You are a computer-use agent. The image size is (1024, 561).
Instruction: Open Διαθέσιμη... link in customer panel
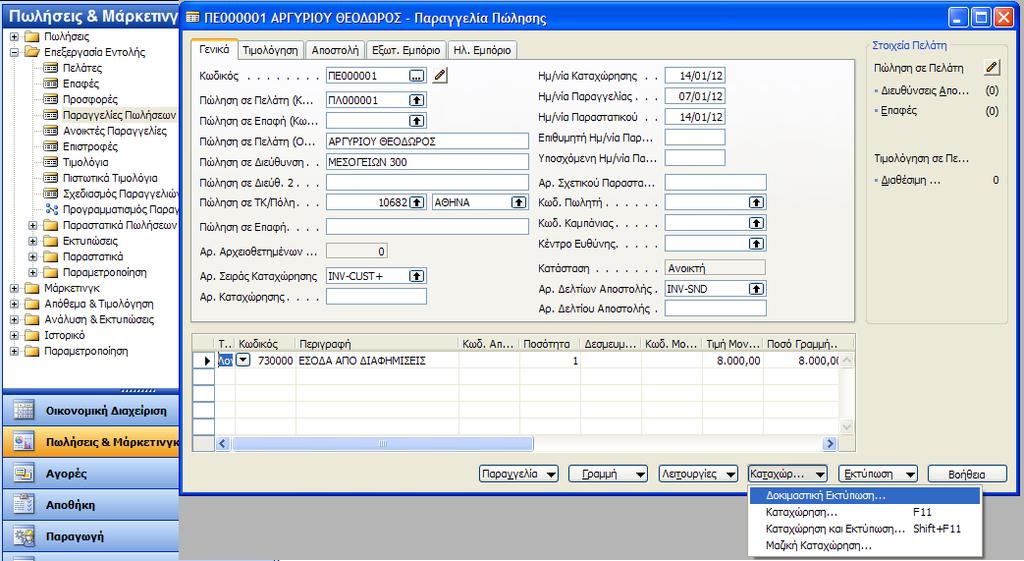pyautogui.click(x=910, y=180)
